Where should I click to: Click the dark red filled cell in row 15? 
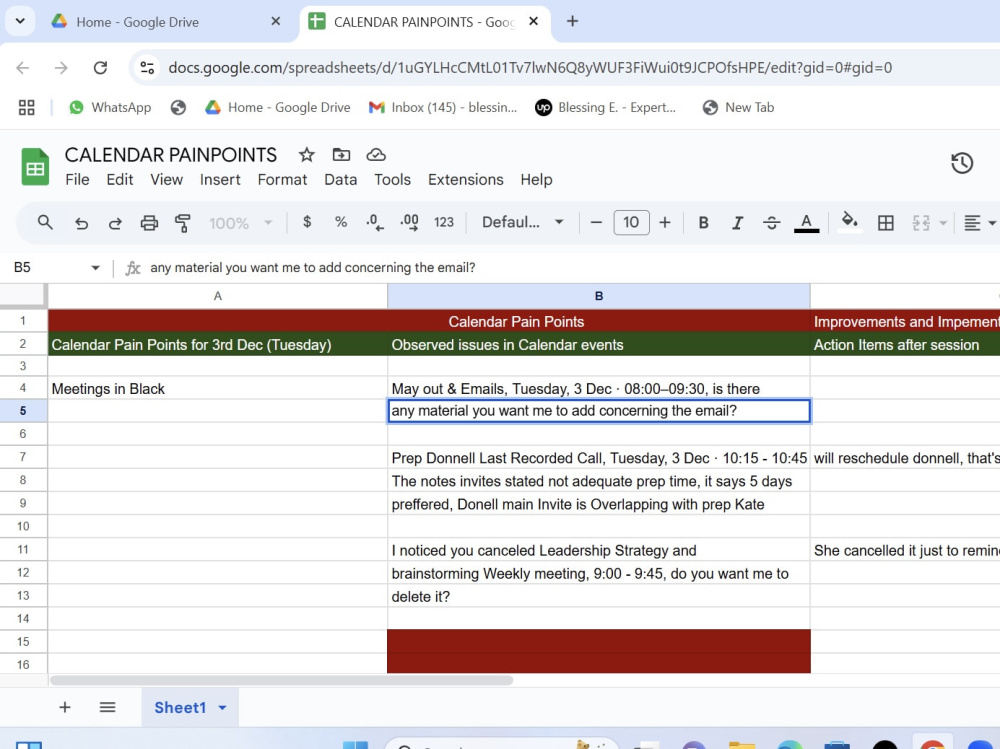599,641
